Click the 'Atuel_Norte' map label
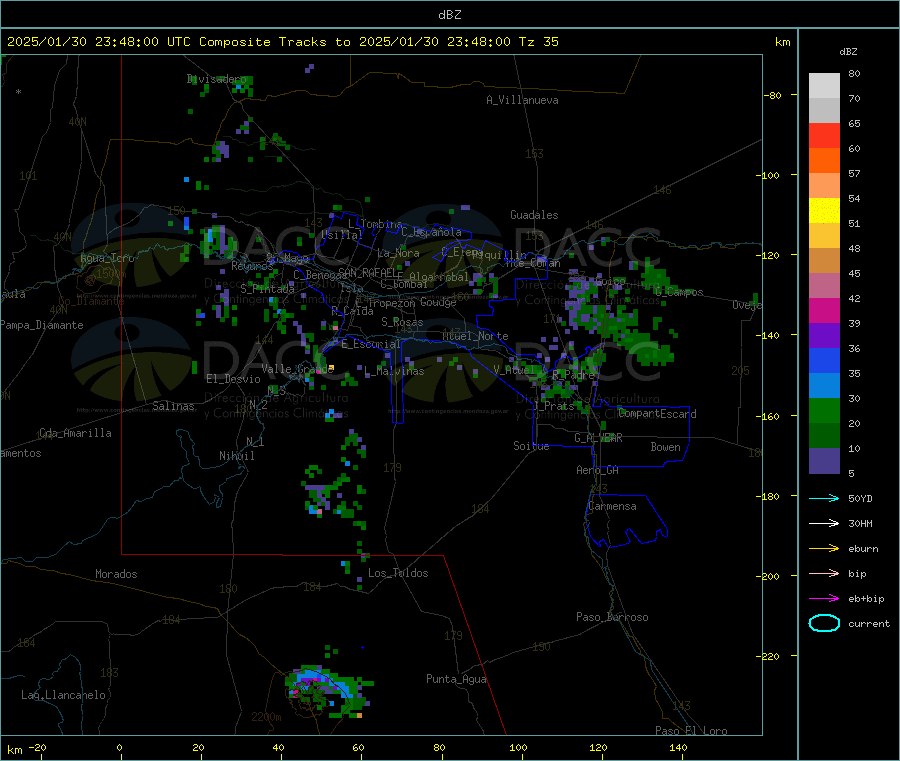900x761 pixels. pos(475,336)
